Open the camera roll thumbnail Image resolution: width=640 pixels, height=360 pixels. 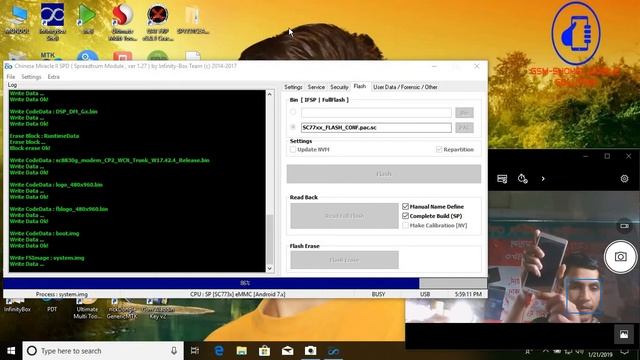(x=624, y=334)
